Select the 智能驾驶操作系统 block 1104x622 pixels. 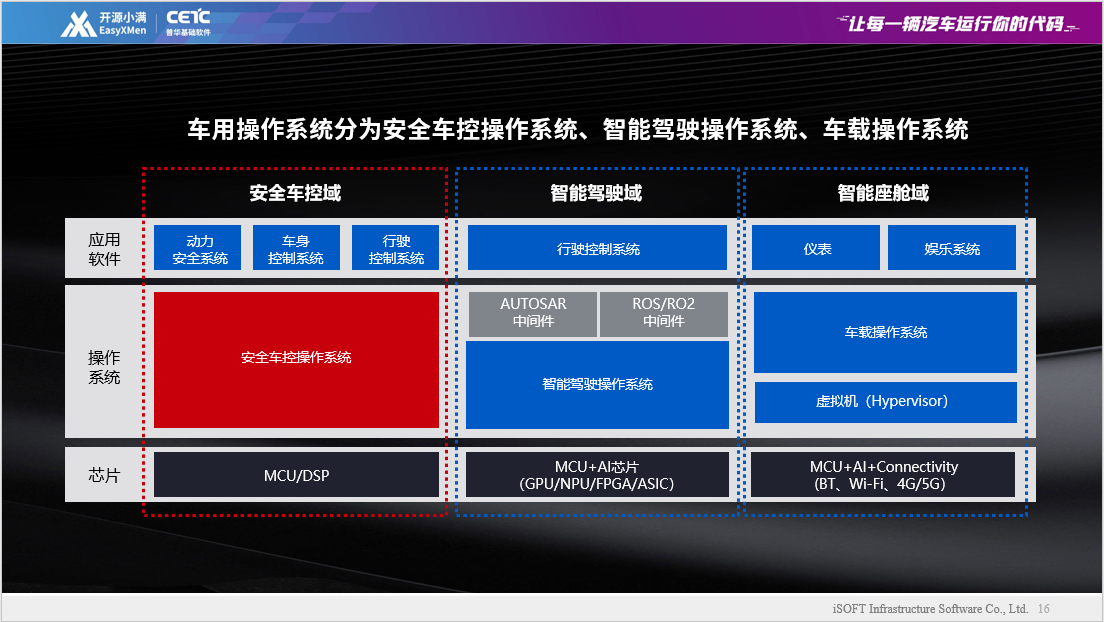click(597, 385)
